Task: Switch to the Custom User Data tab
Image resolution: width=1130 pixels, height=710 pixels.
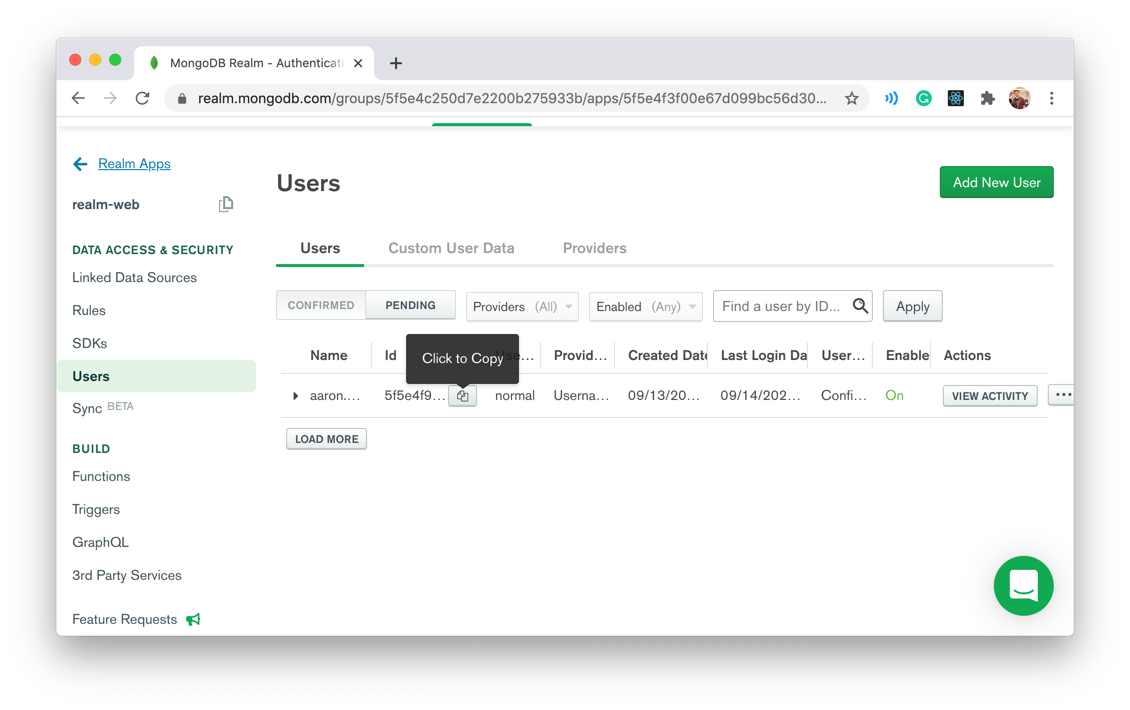Action: (x=451, y=249)
